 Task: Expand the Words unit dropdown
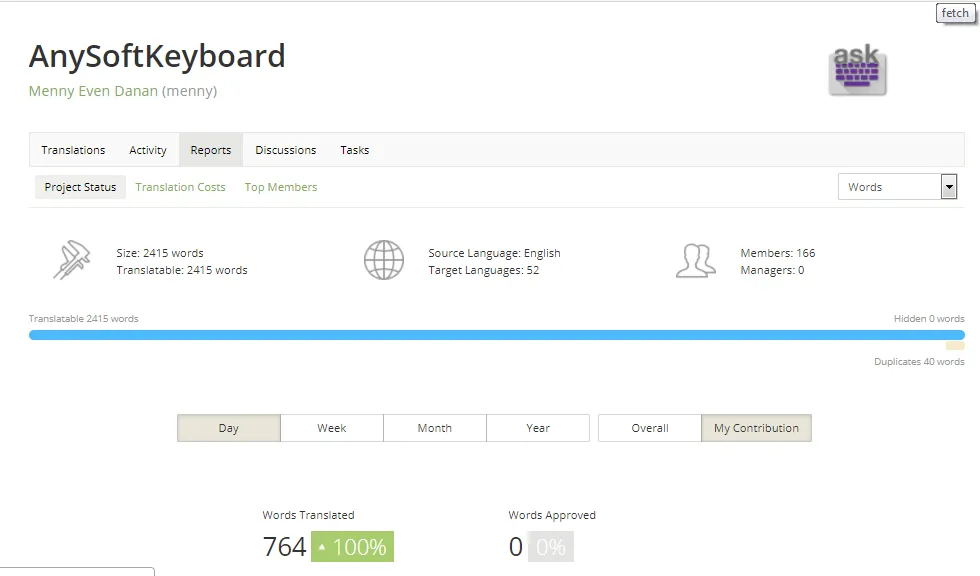[898, 187]
